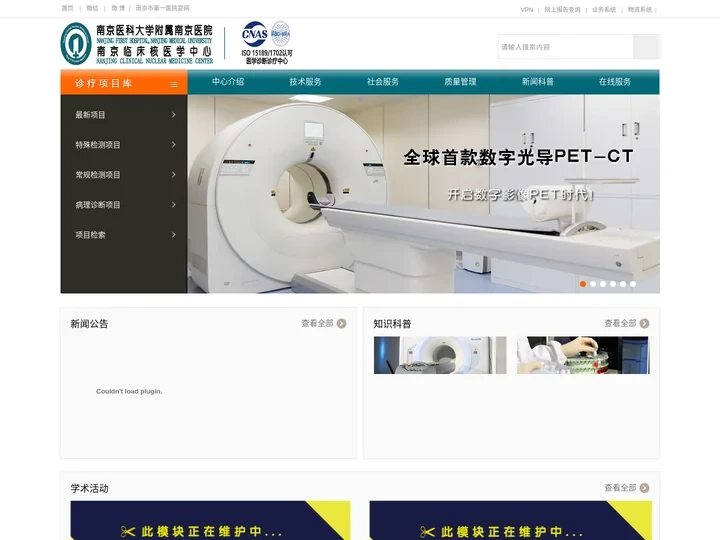Open the 质量管理 menu
This screenshot has width=720, height=540.
pos(460,82)
